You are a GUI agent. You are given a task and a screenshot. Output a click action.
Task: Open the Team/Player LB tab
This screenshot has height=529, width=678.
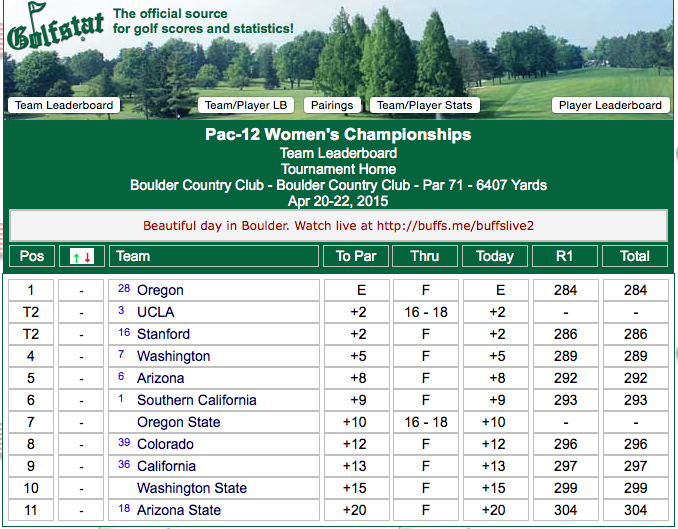pos(246,105)
